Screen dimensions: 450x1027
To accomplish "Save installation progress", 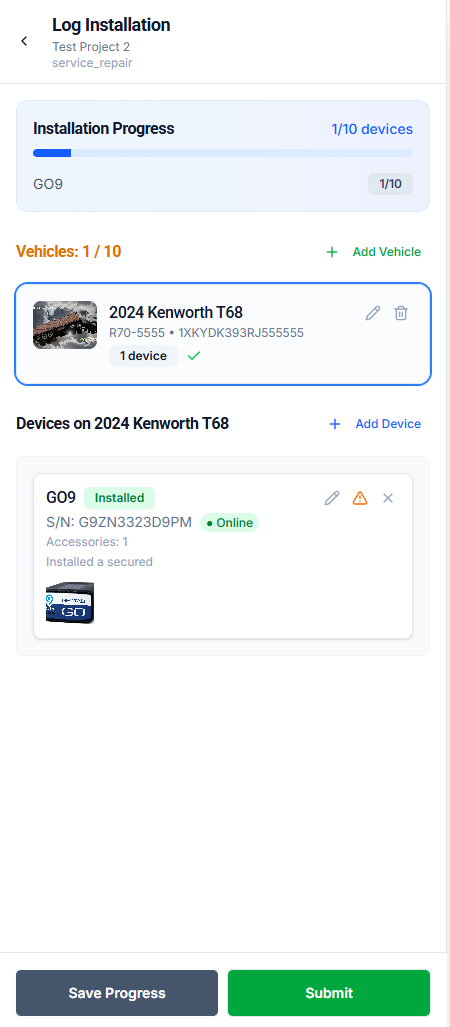I will (x=117, y=993).
